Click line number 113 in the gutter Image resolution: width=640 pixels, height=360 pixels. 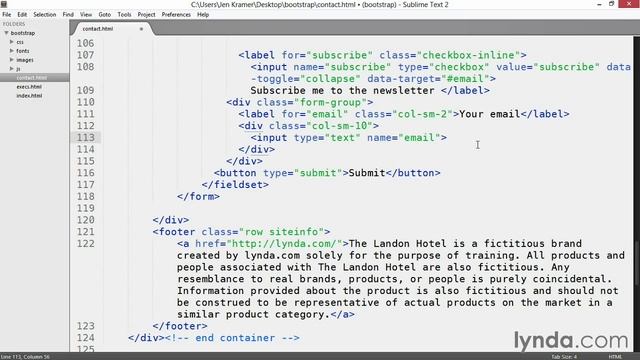click(86, 138)
